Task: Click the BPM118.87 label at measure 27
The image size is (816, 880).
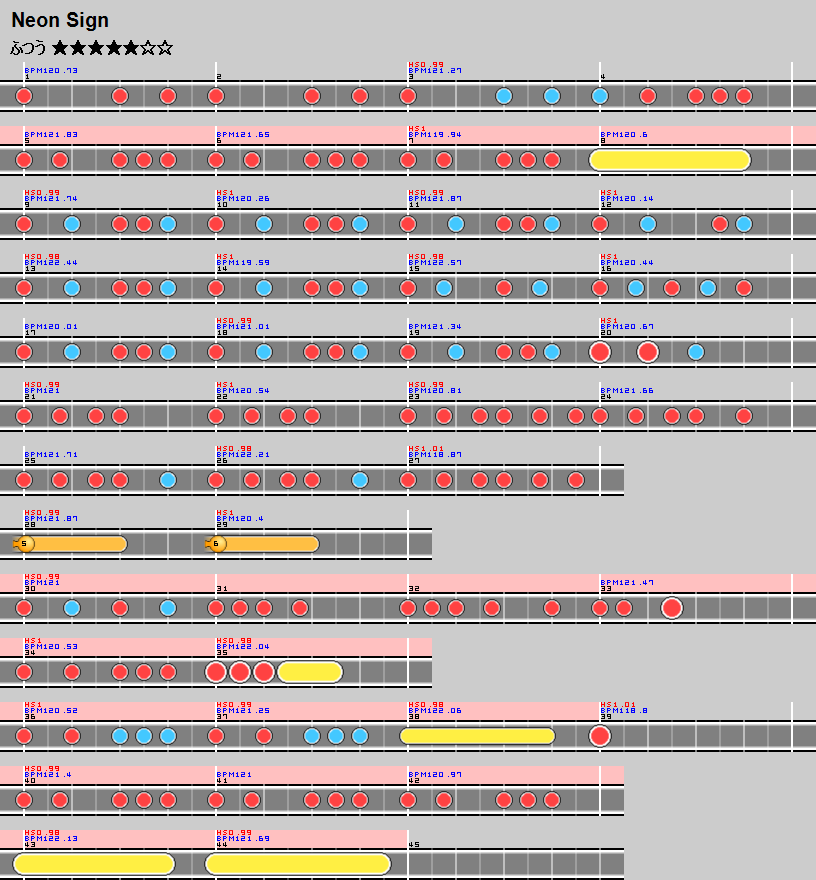Action: 435,455
